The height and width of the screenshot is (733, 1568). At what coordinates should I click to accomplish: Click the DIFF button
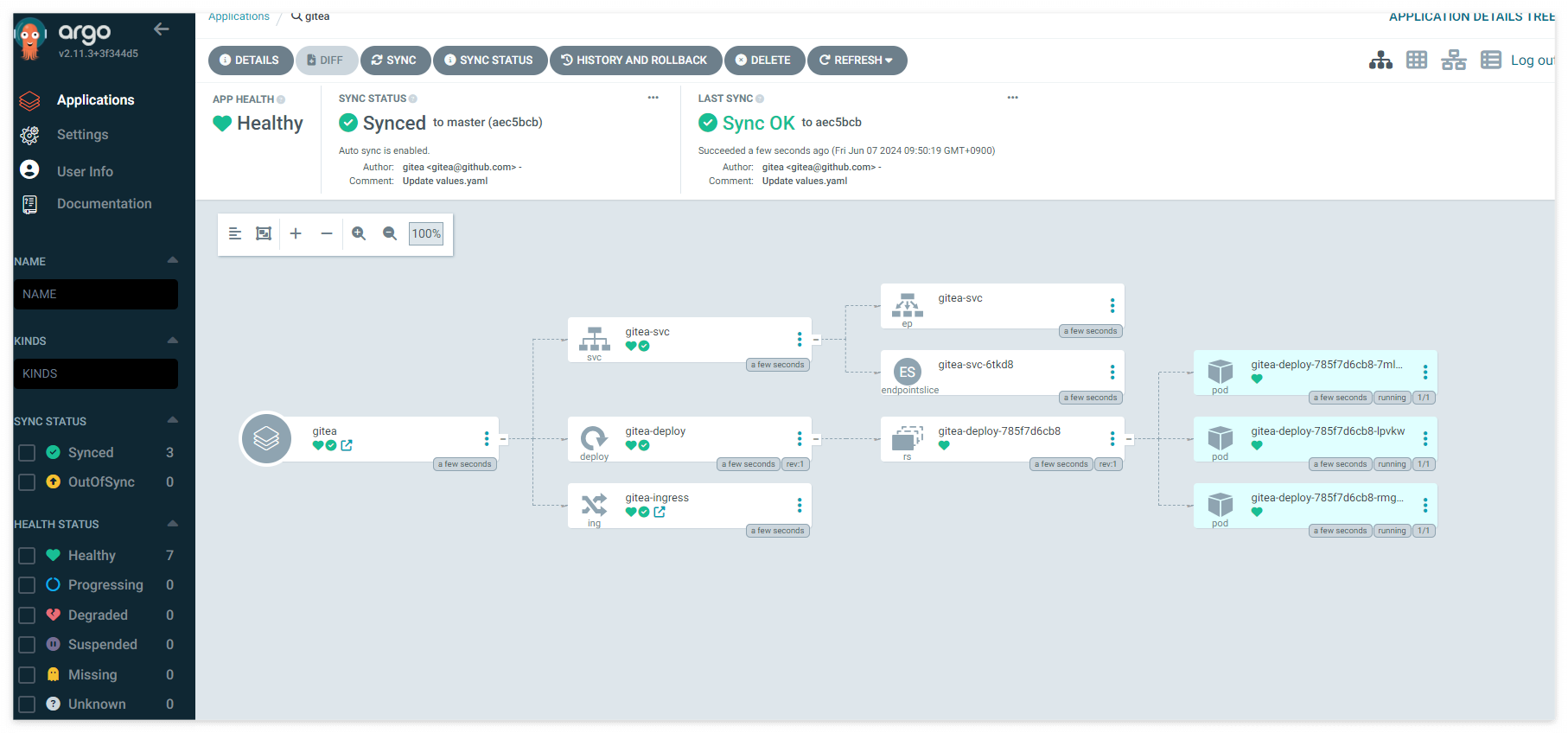pos(326,61)
